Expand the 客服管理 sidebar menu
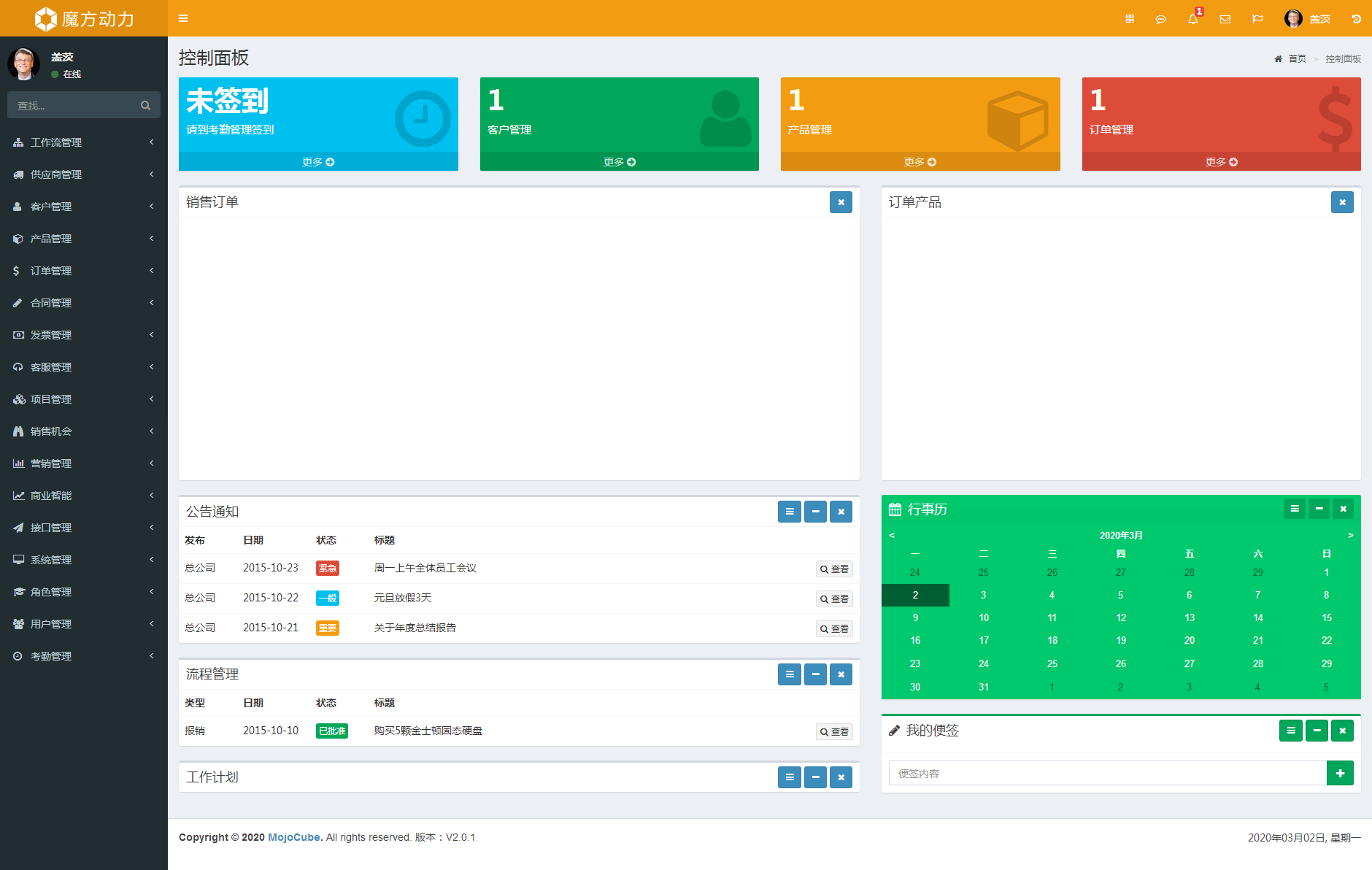The height and width of the screenshot is (870, 1372). point(84,367)
